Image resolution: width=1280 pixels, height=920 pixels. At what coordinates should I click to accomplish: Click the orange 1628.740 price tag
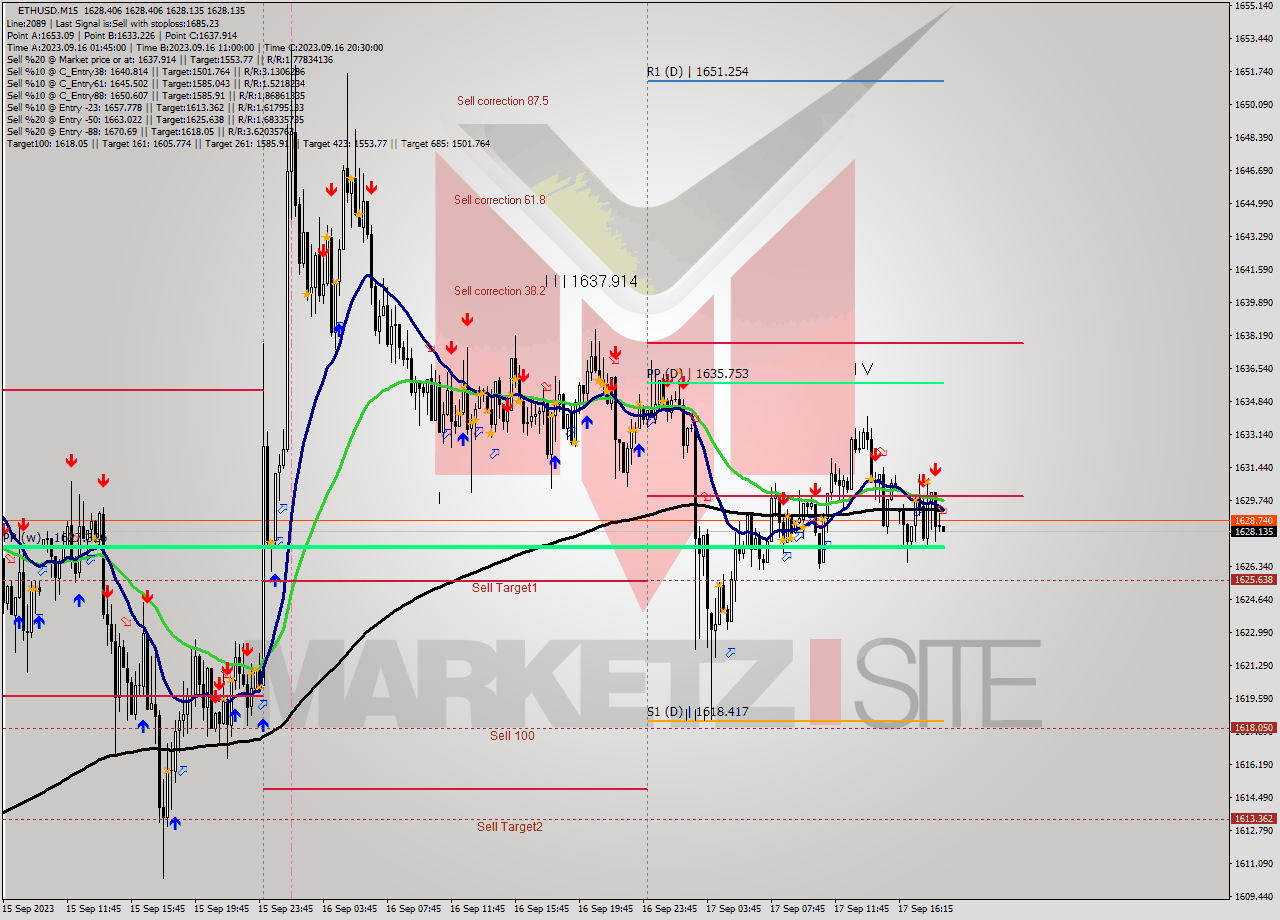tap(1253, 521)
